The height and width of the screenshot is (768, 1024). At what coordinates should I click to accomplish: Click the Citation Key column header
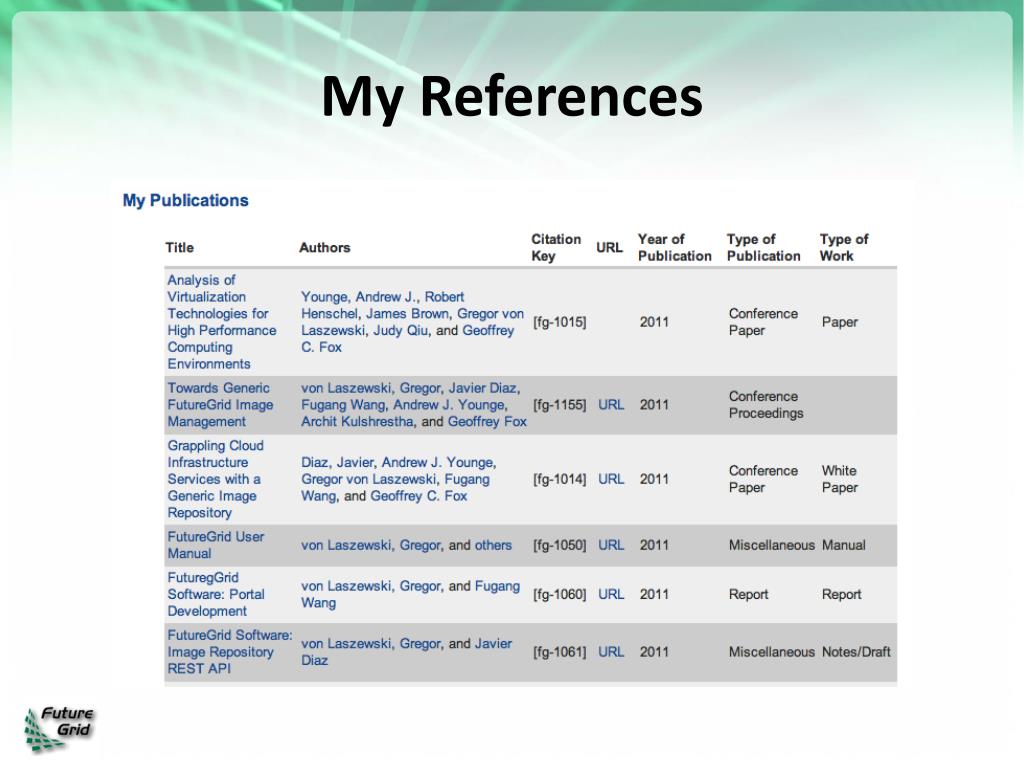point(556,248)
